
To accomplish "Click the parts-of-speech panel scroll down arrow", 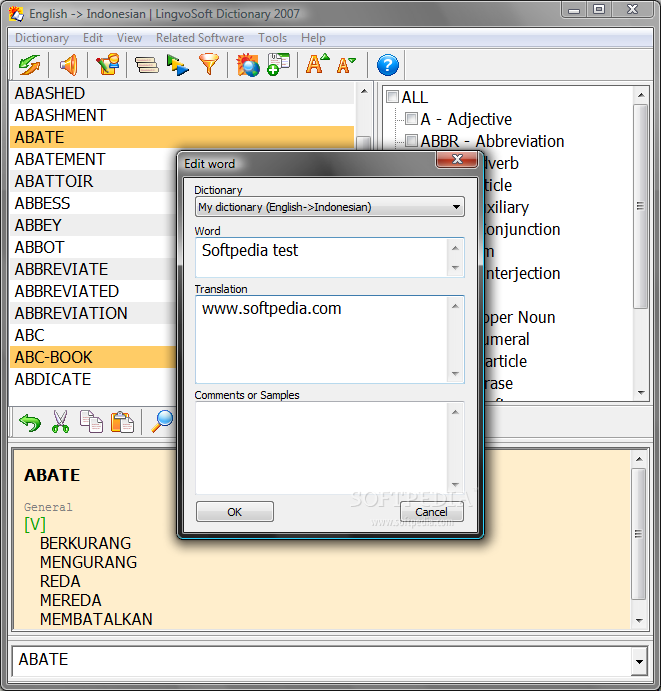I will 641,392.
